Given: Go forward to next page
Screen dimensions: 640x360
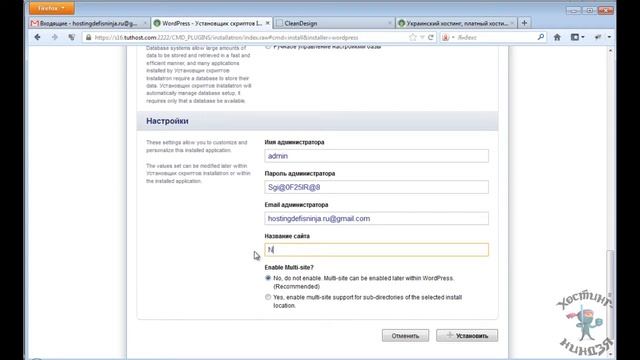Looking at the screenshot, I should (x=55, y=37).
